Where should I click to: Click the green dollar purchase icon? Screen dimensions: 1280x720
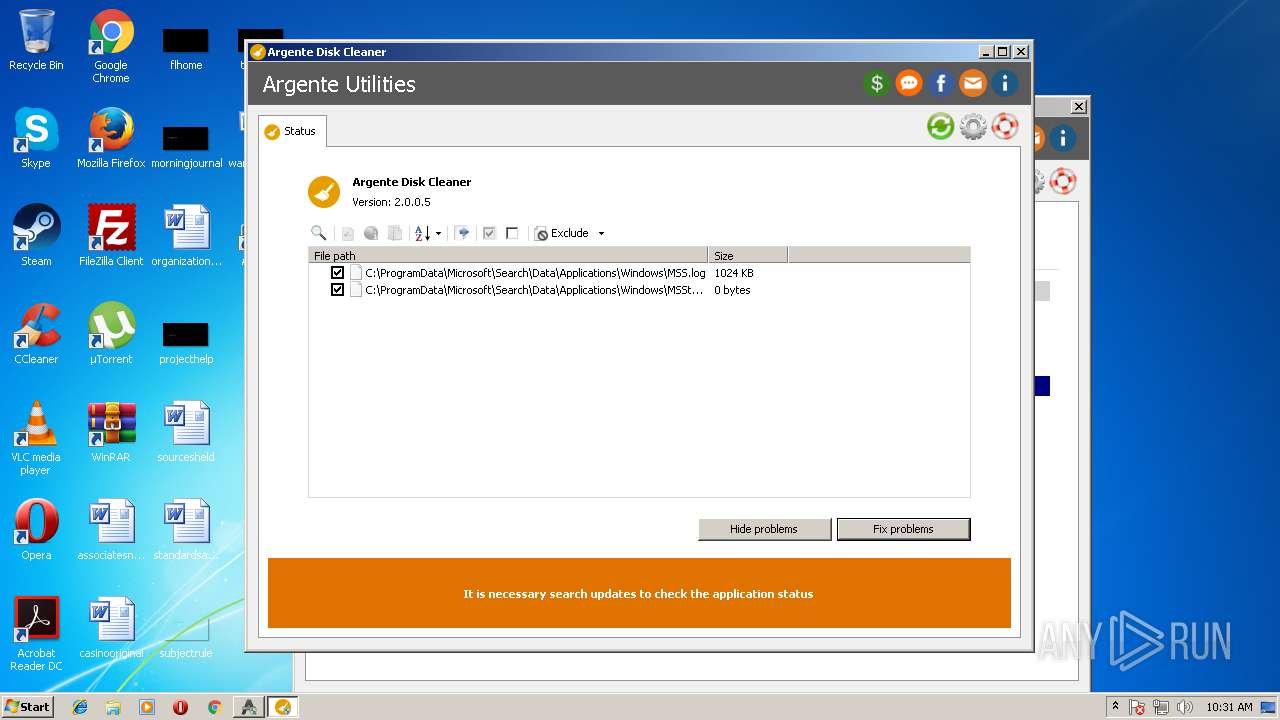(877, 84)
